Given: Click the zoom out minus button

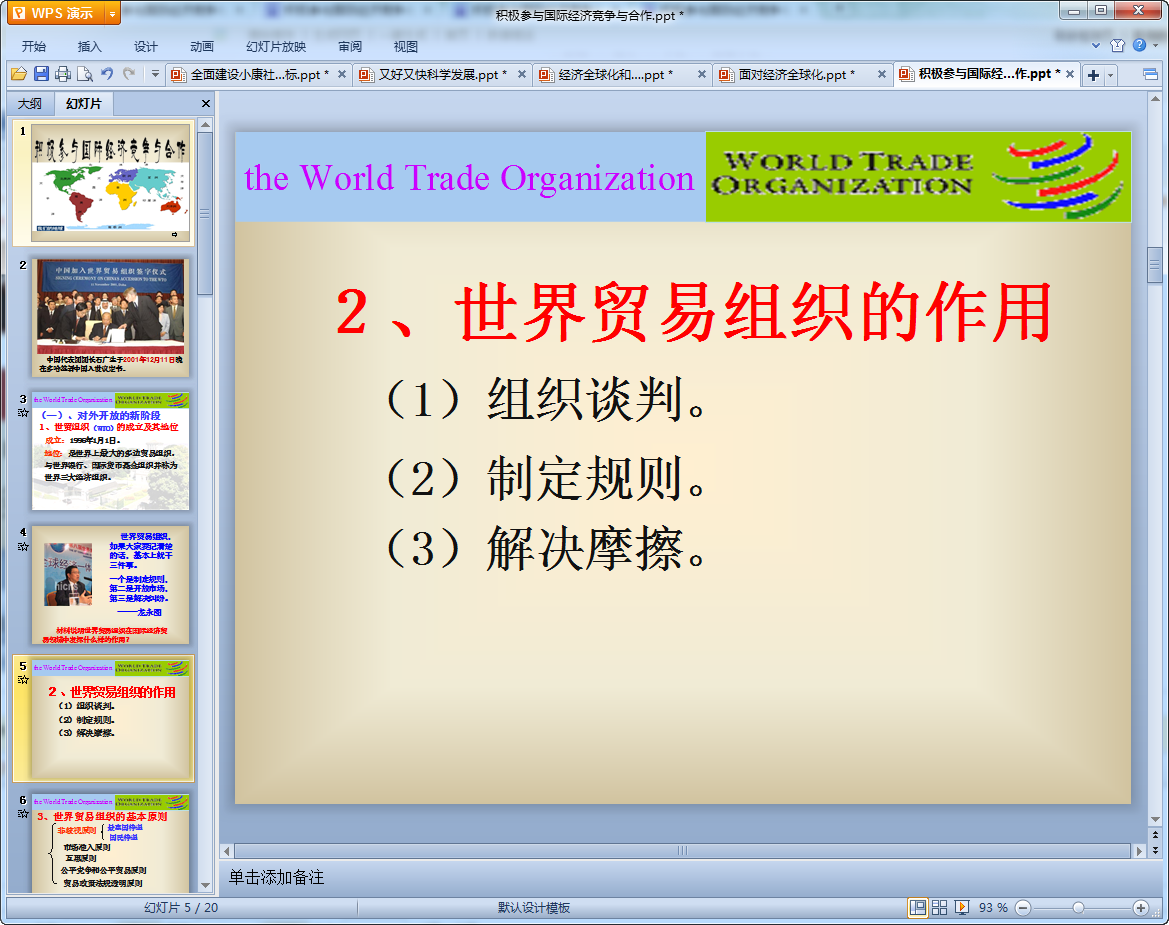Looking at the screenshot, I should [1023, 907].
